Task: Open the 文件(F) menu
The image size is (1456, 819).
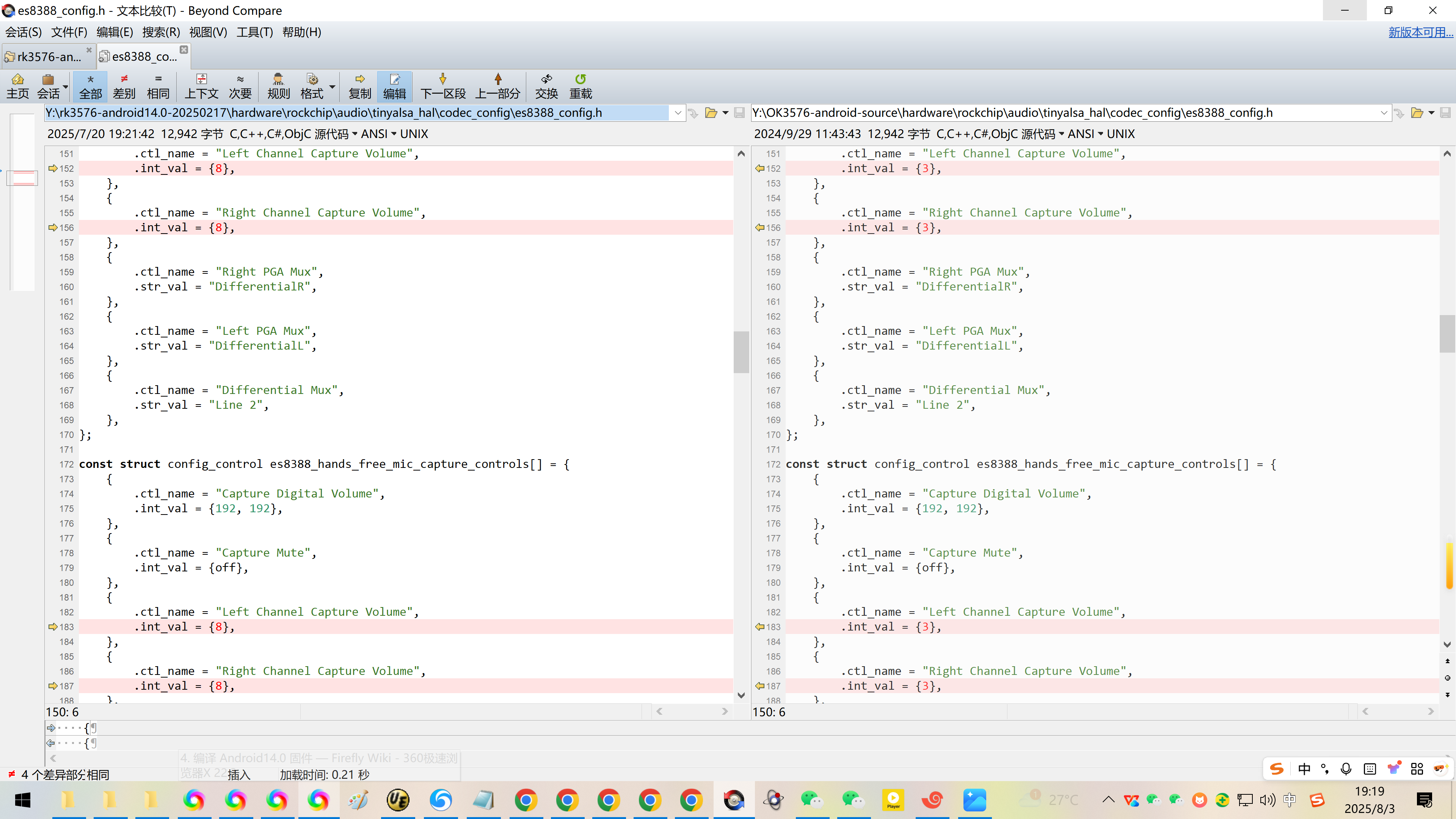Action: coord(69,32)
